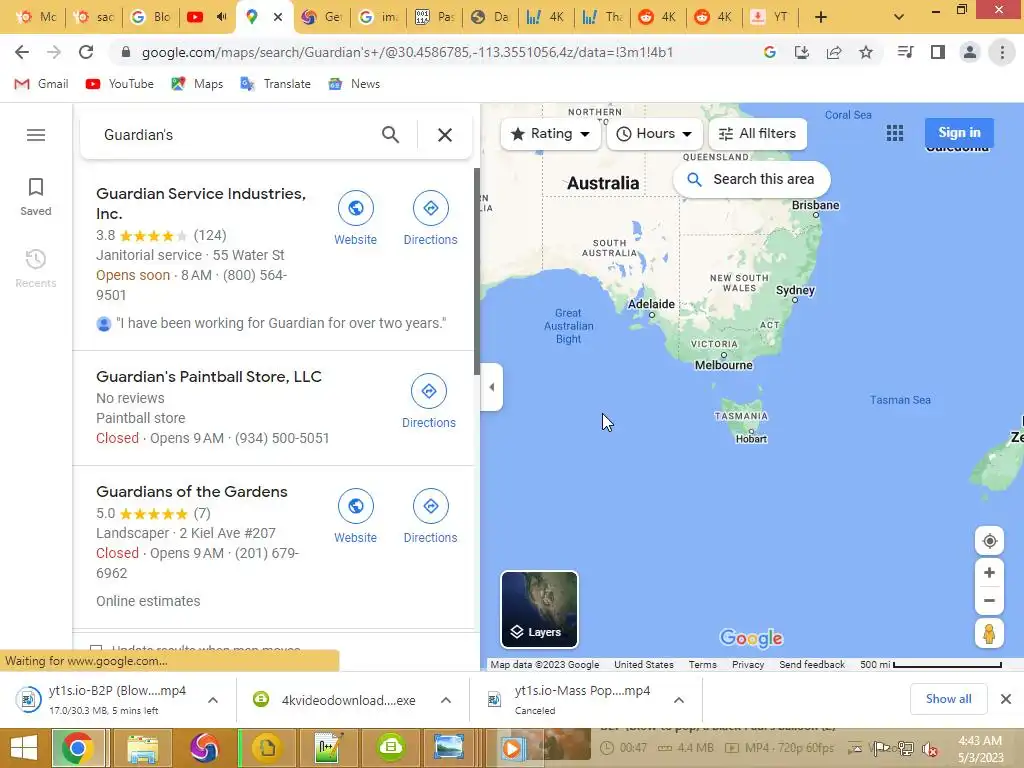Open the Hours filter dropdown
This screenshot has height=768, width=1024.
654,134
